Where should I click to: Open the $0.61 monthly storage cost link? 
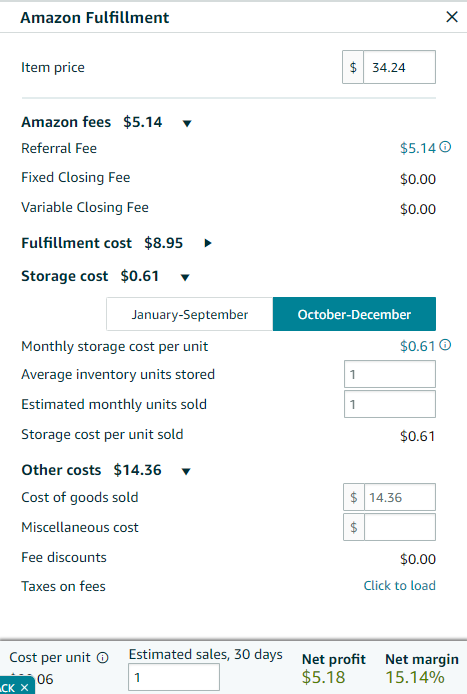click(x=418, y=346)
